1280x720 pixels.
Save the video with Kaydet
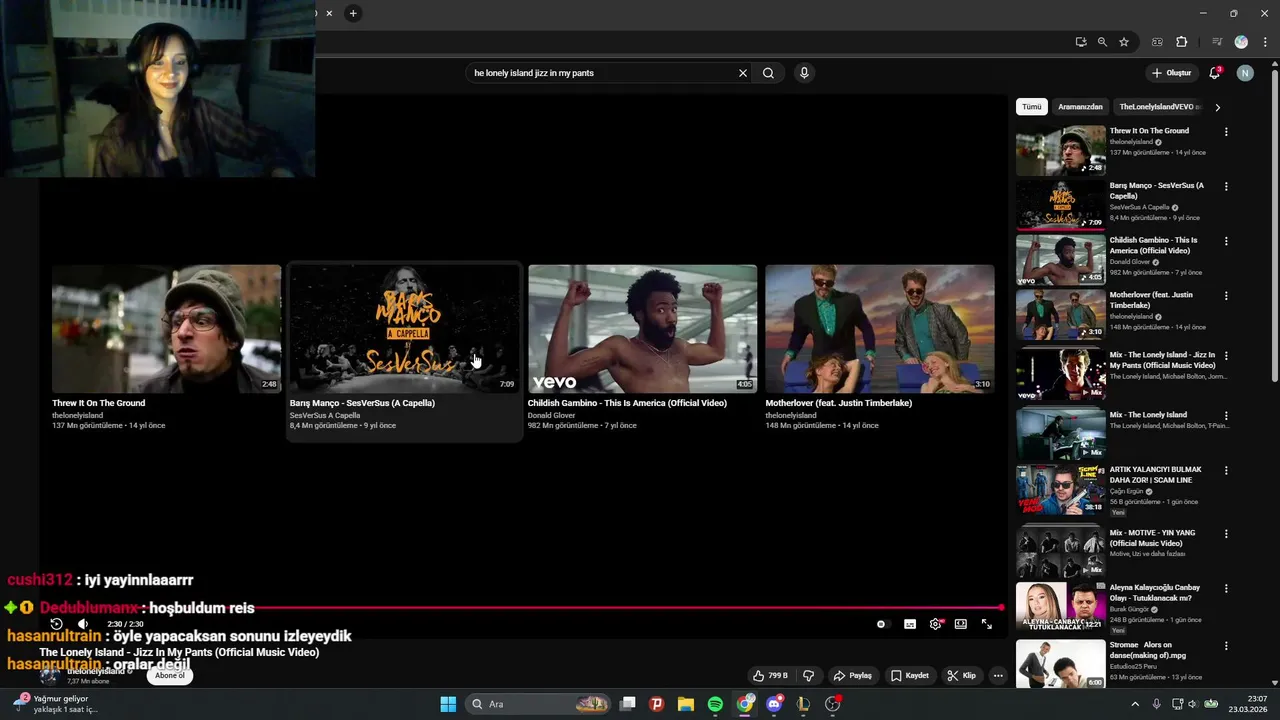point(910,676)
